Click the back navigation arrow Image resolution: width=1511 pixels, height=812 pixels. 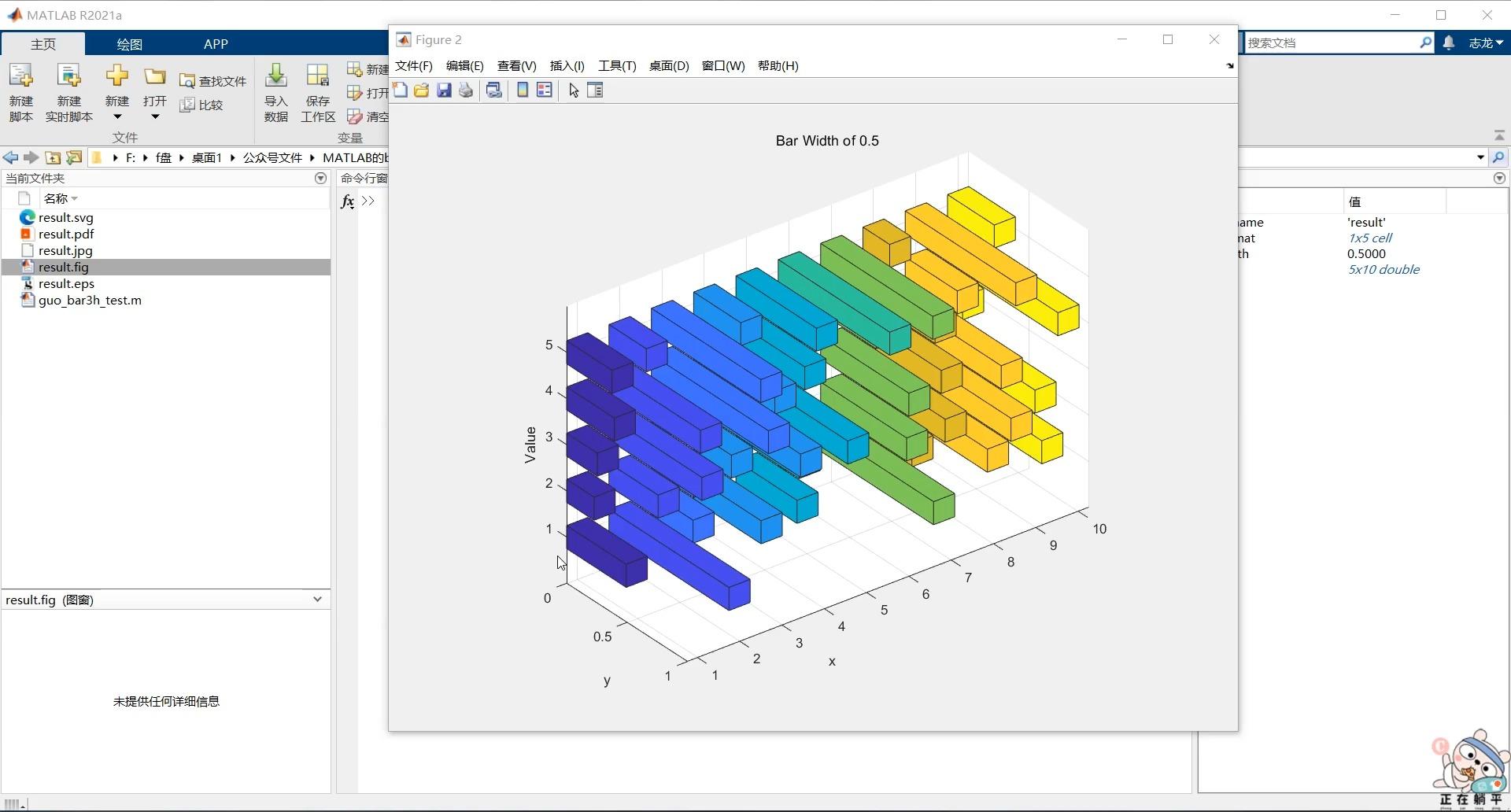pos(10,157)
